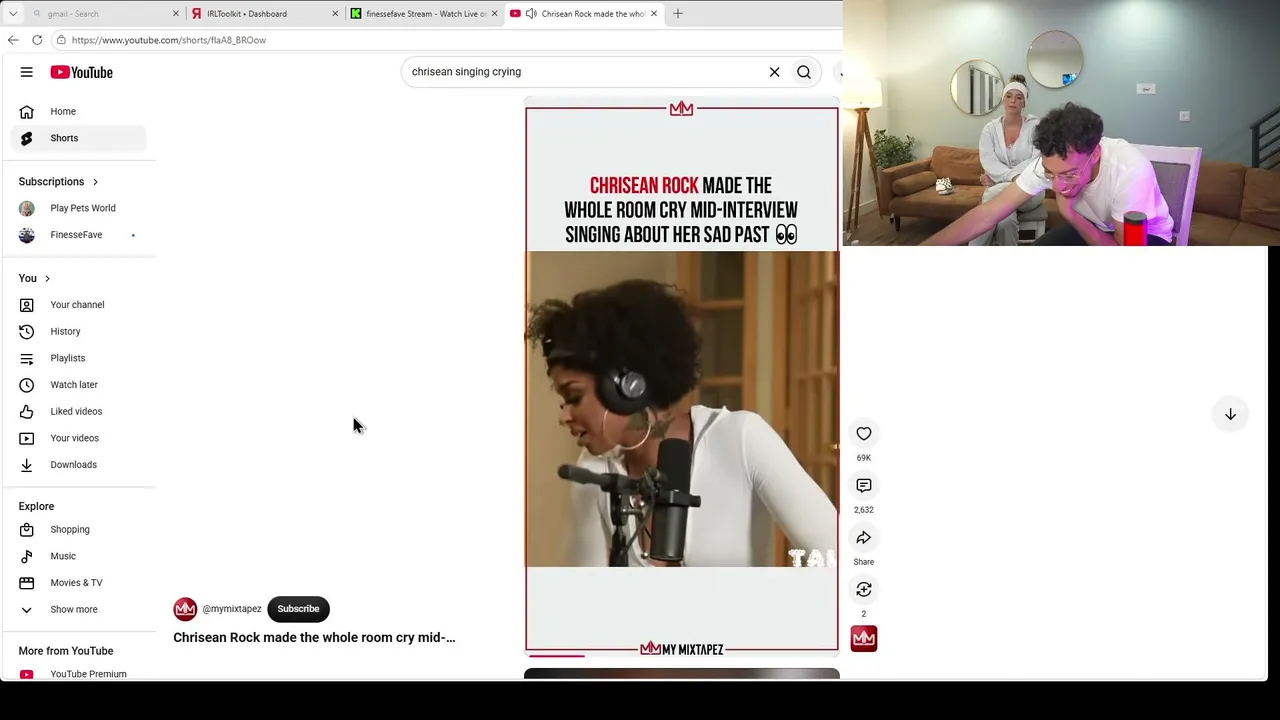Click the YouTube logo

(x=82, y=72)
